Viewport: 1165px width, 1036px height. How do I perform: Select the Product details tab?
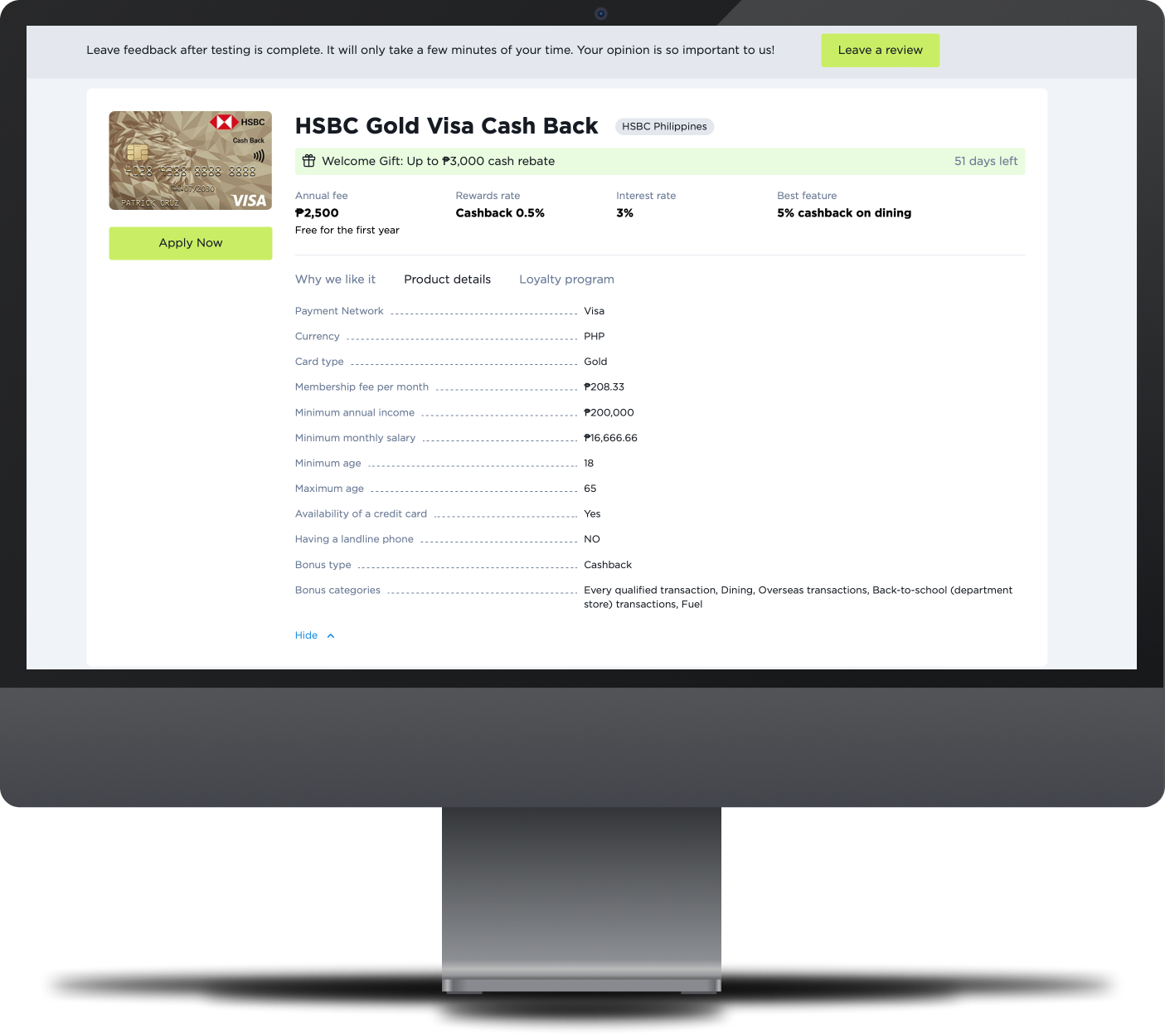click(447, 280)
